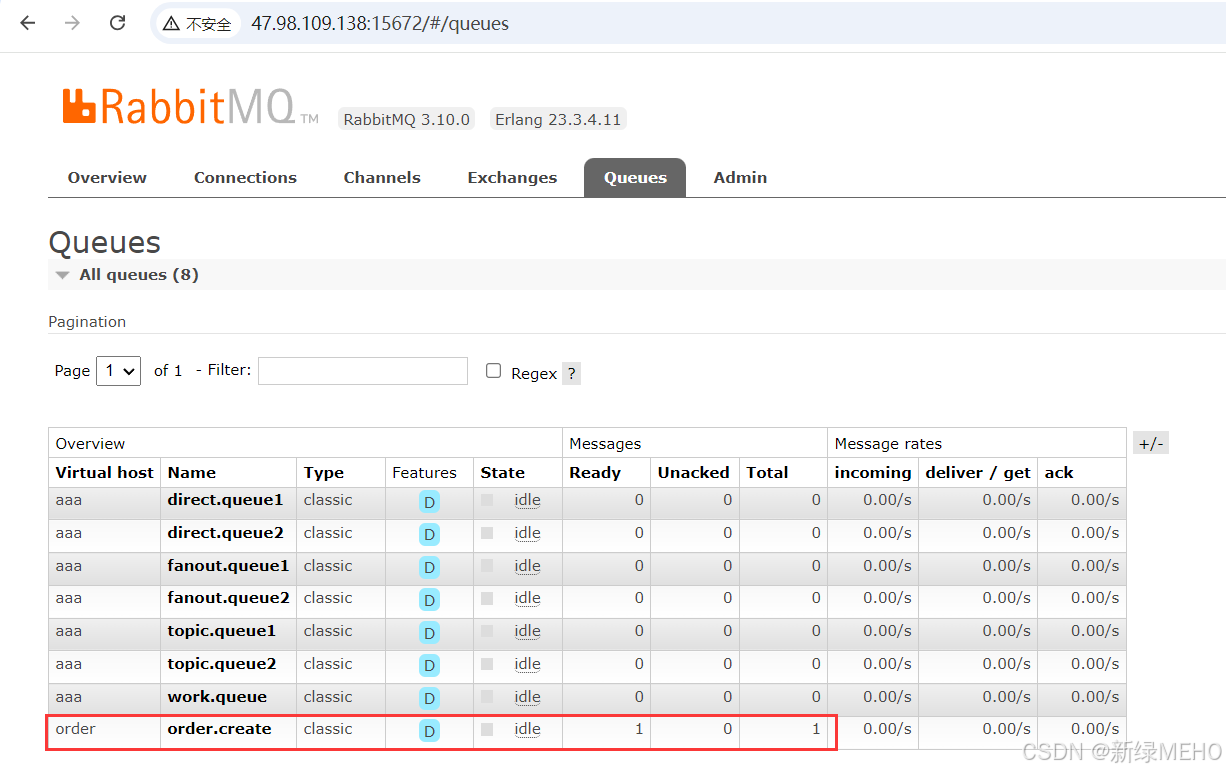Select the Queues tab
Viewport: 1226px width, 771px height.
[635, 177]
